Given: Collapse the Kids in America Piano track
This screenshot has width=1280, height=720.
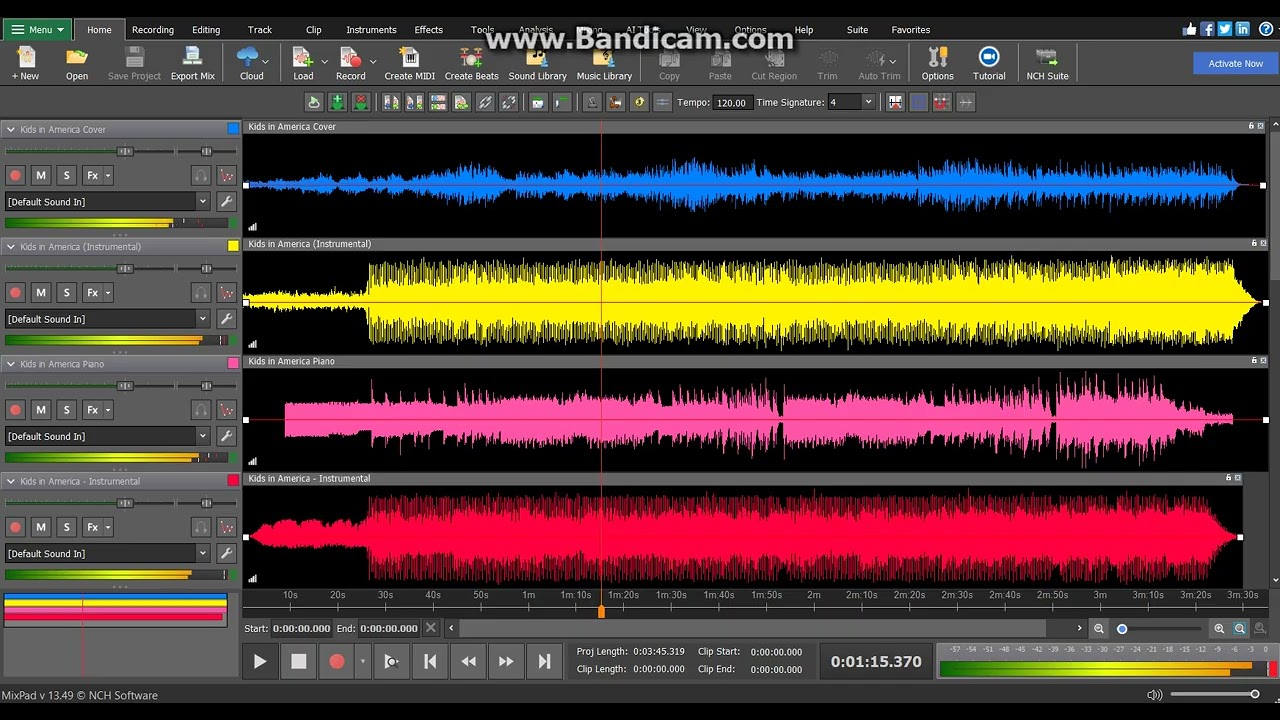Looking at the screenshot, I should coord(11,364).
